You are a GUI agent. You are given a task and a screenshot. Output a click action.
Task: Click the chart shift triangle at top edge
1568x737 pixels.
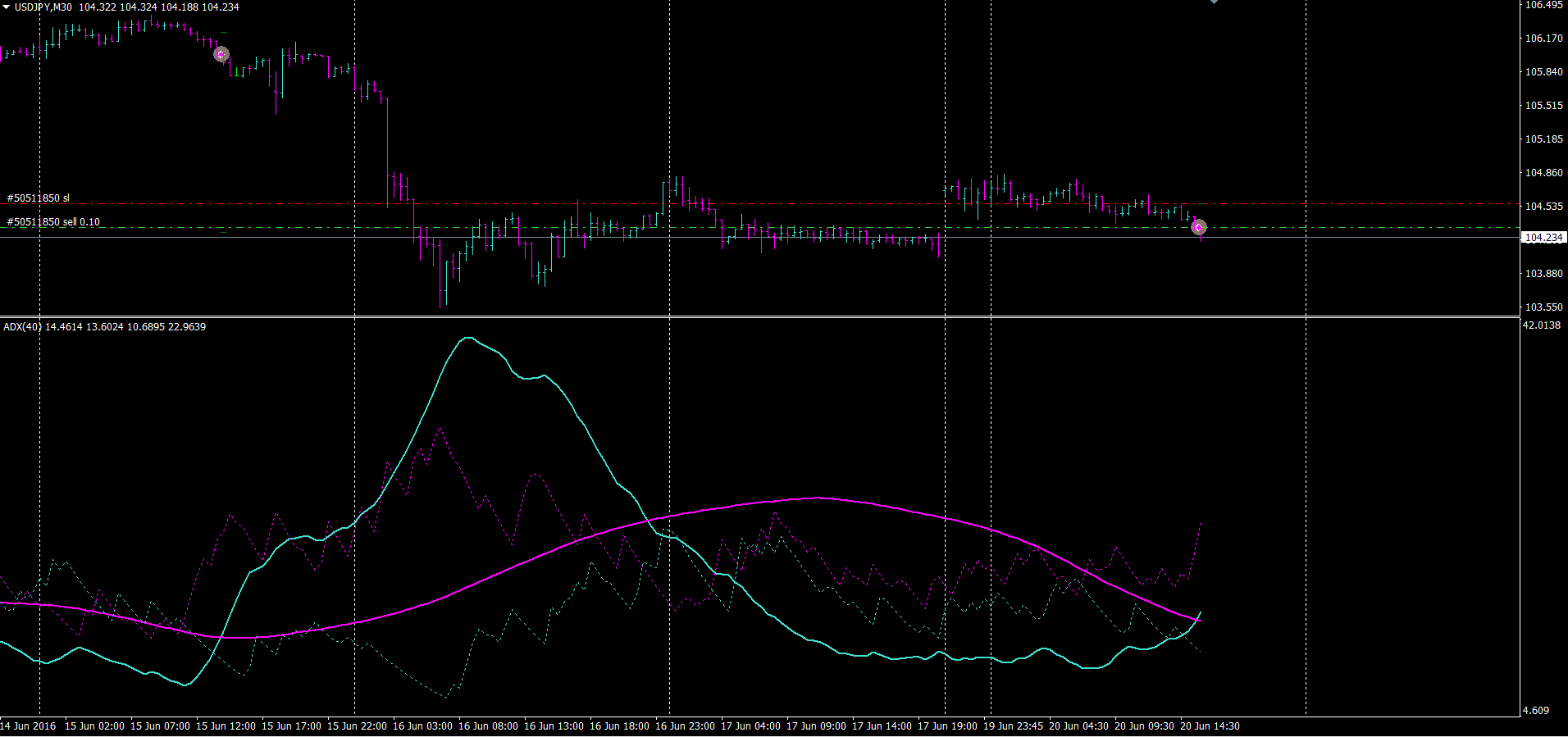(1214, 2)
